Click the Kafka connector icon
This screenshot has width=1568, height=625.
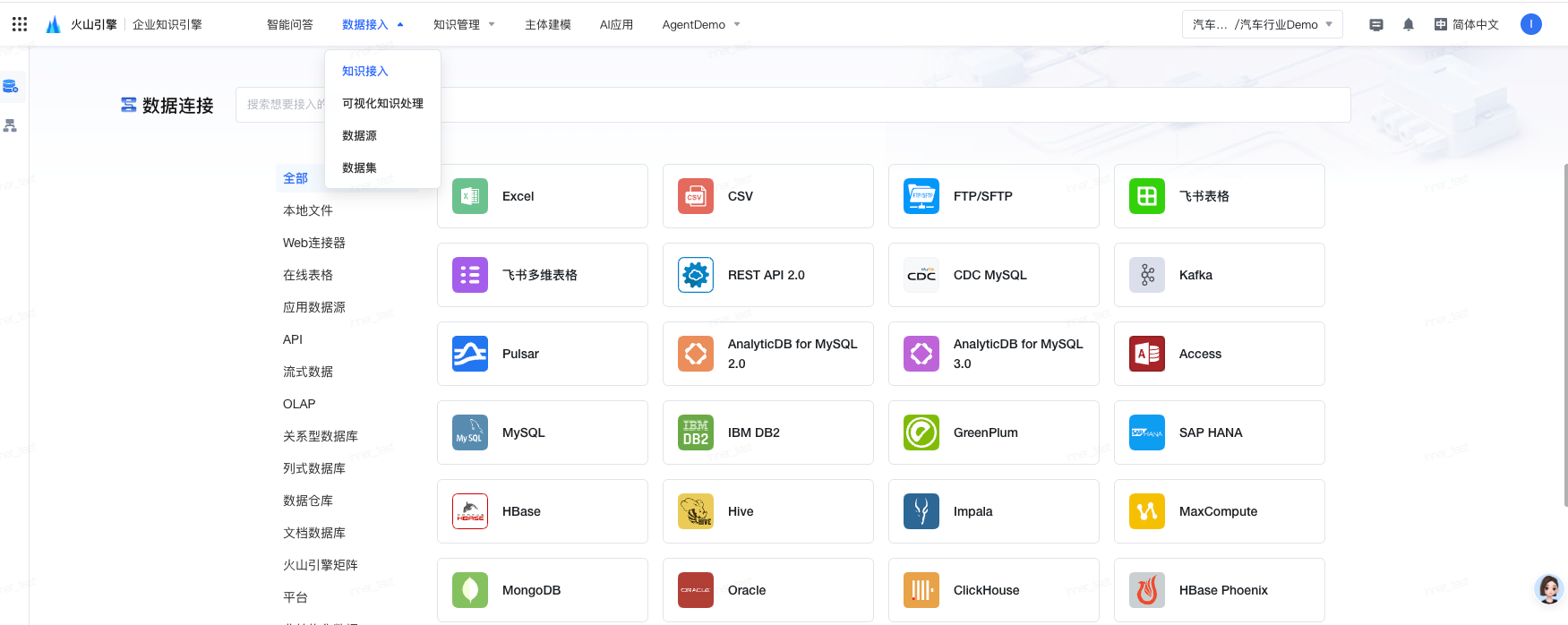(1146, 275)
